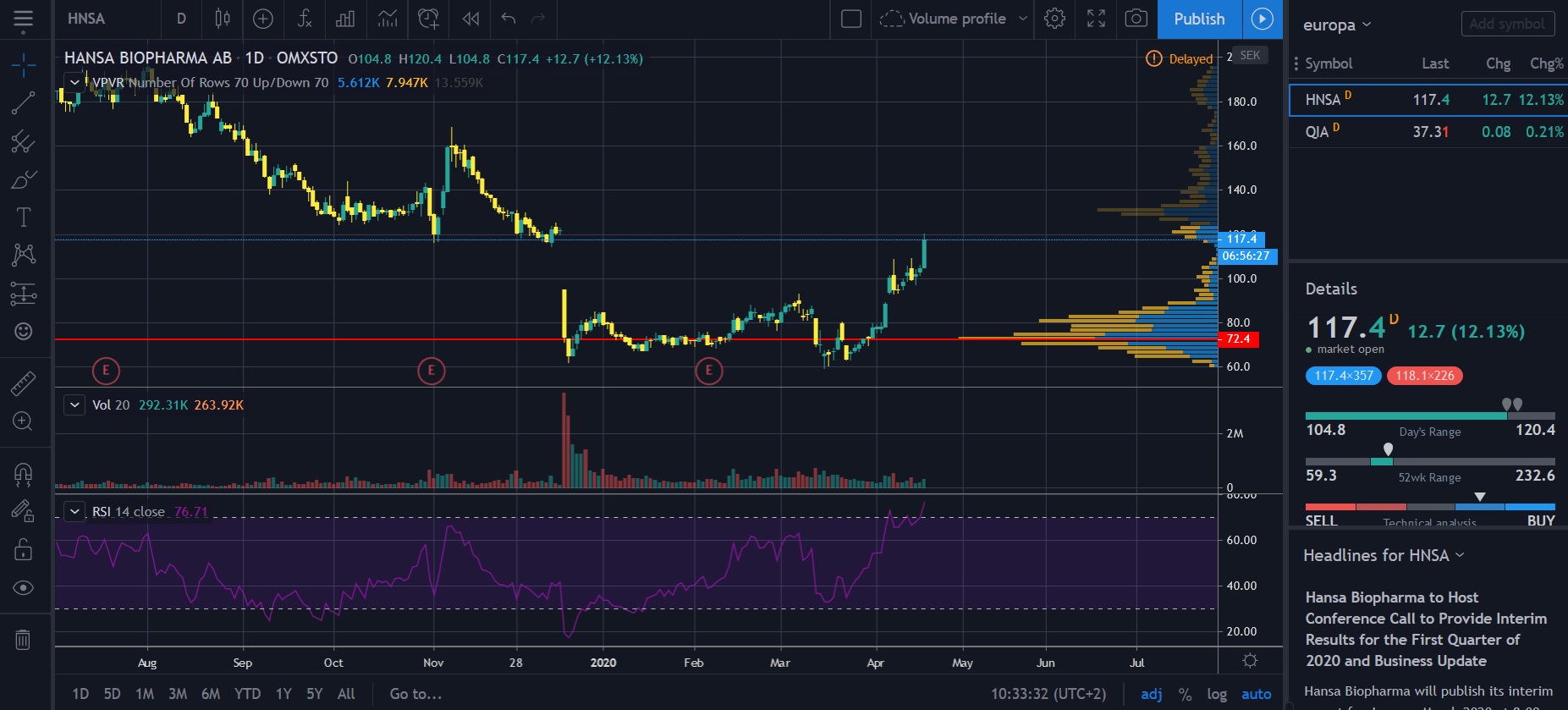Toggle hide all drawings eye icon

23,587
